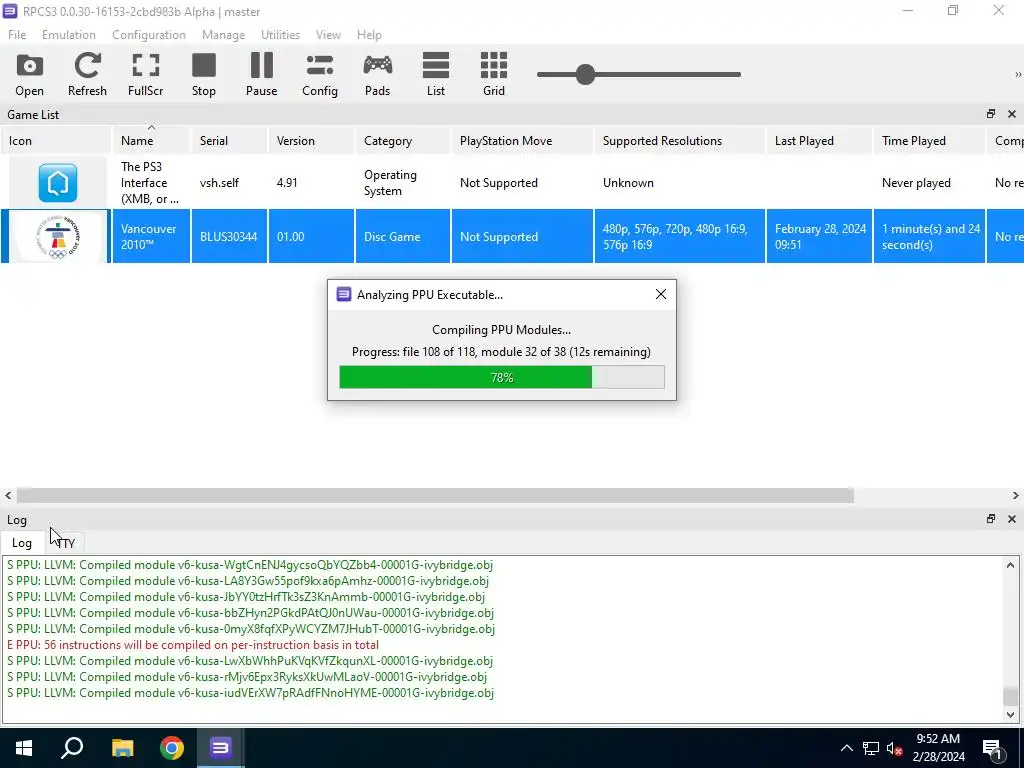The height and width of the screenshot is (768, 1024).
Task: Open Windows Start menu
Action: (x=24, y=748)
